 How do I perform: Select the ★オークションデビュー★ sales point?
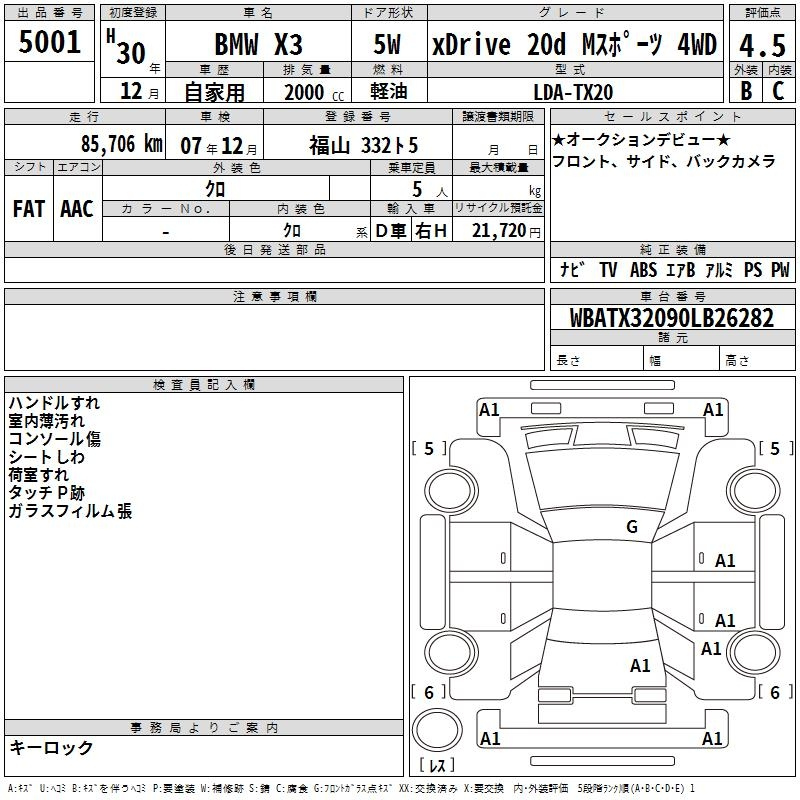pyautogui.click(x=641, y=139)
